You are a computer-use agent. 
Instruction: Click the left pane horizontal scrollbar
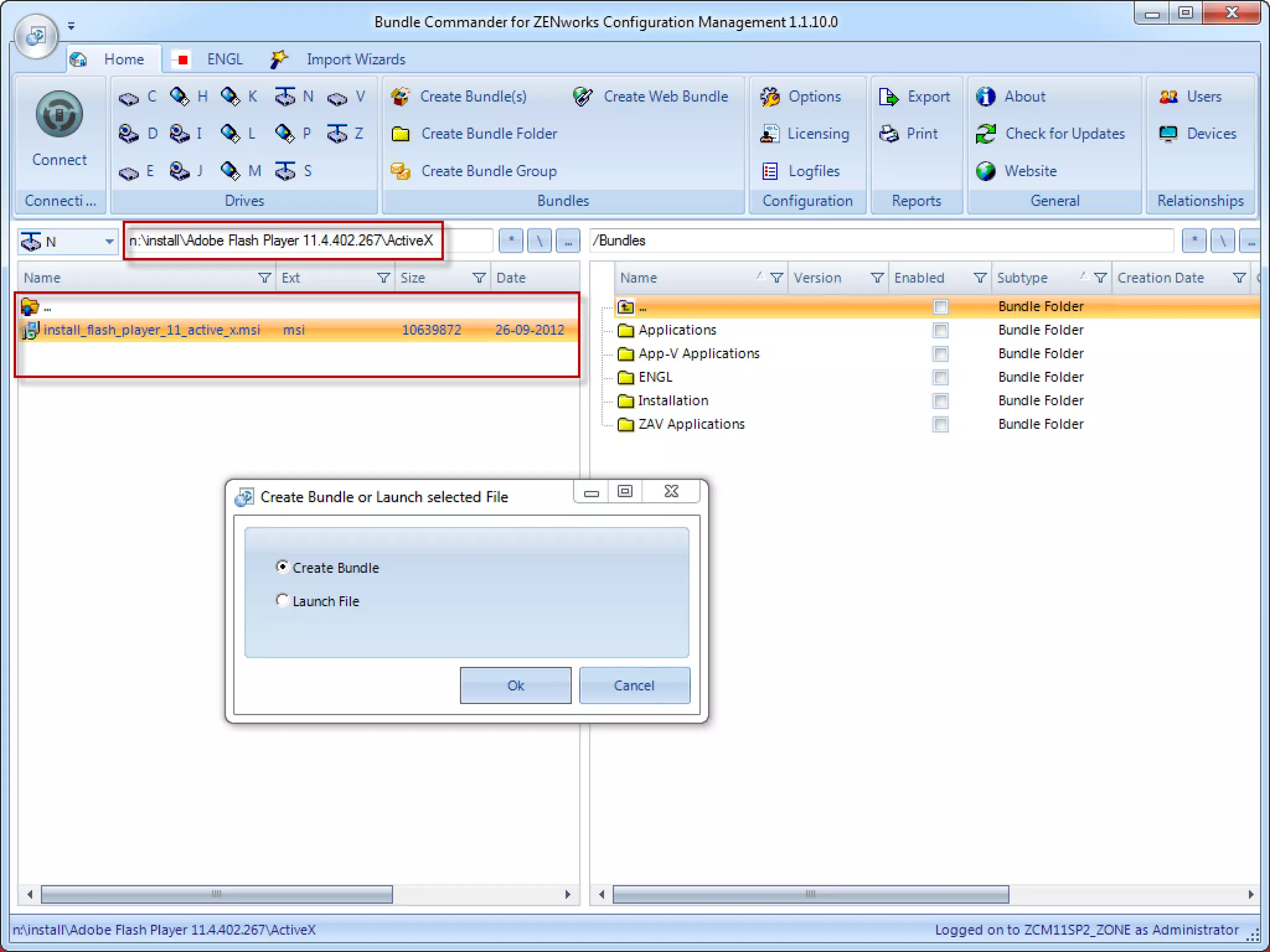[216, 894]
